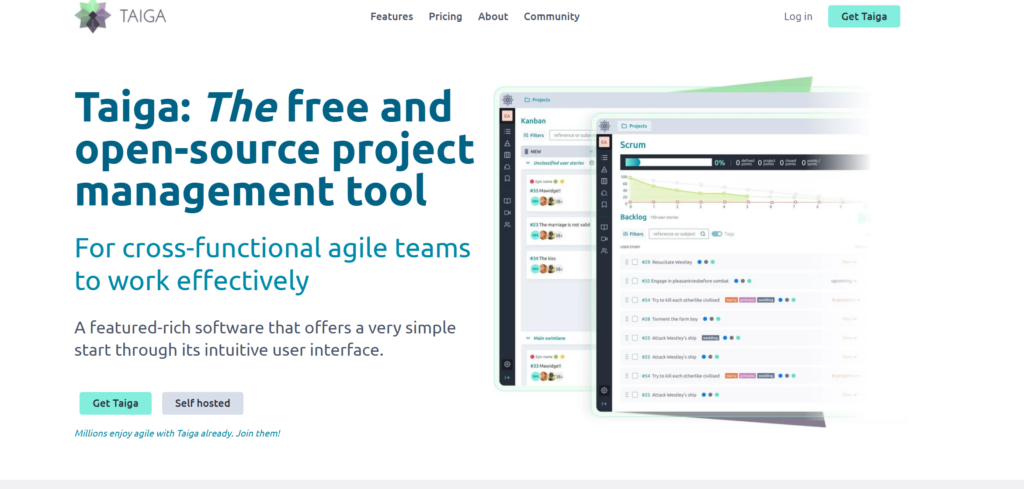
Task: Open the wiki book icon in Scrum sidebar
Action: coord(603,227)
